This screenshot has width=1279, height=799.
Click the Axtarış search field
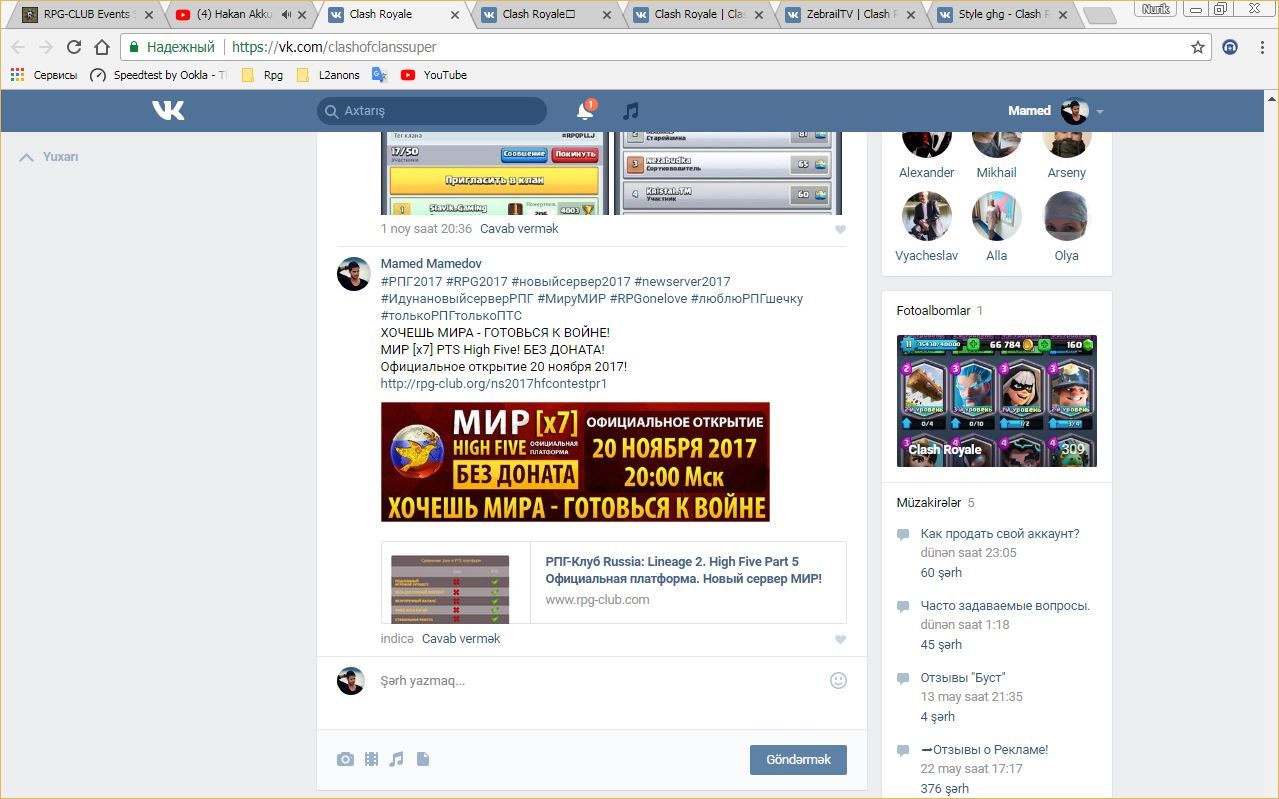click(x=432, y=111)
